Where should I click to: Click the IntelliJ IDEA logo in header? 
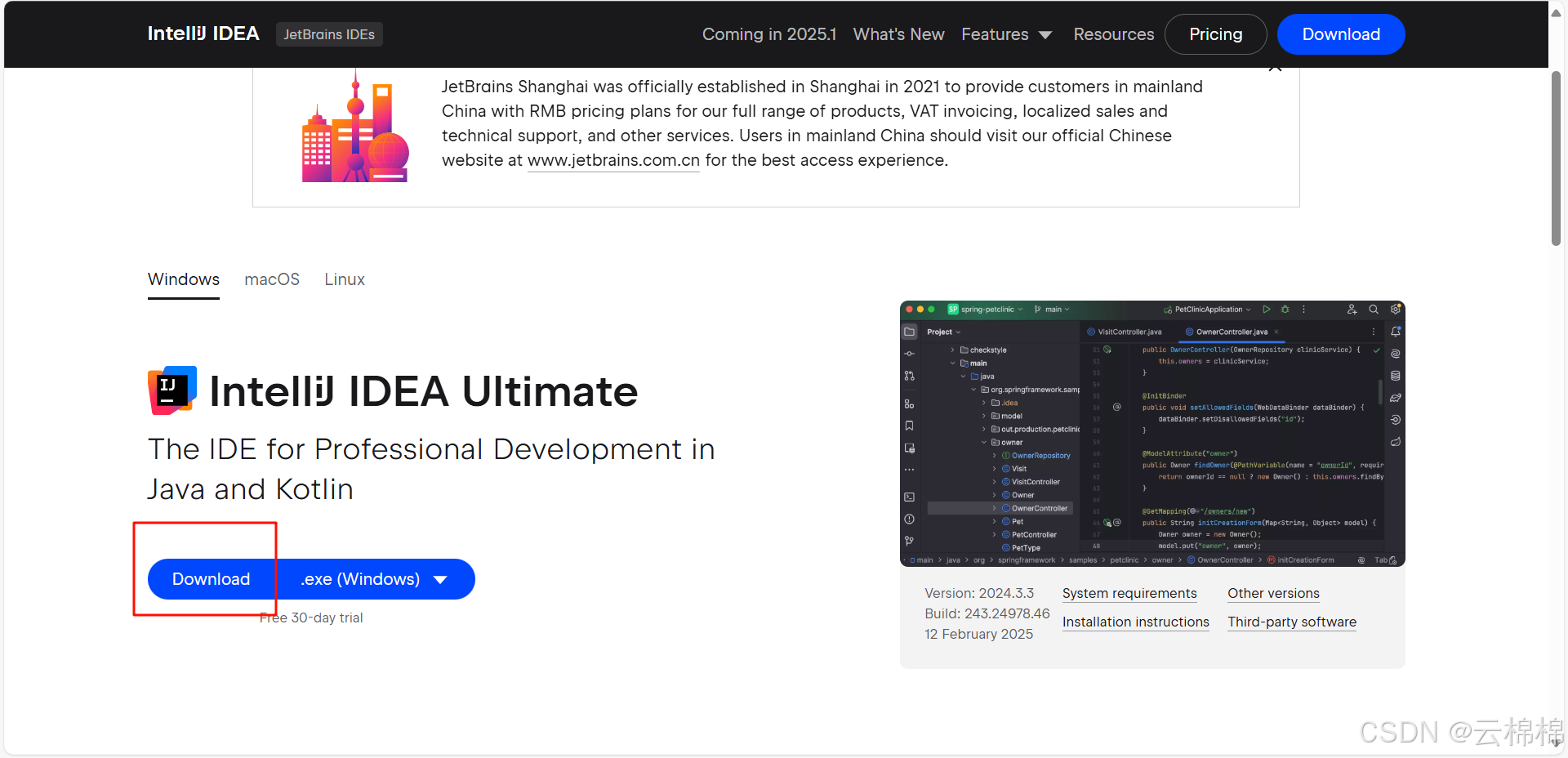pyautogui.click(x=203, y=33)
